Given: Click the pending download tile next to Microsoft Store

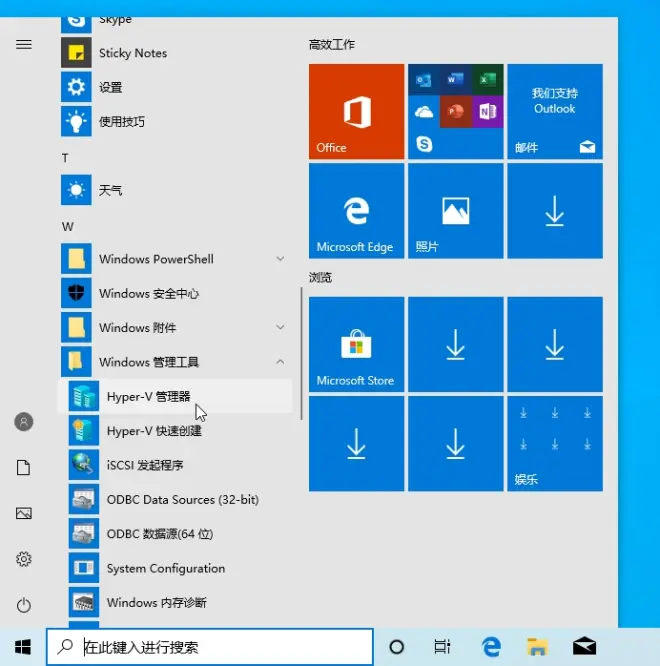Looking at the screenshot, I should (456, 344).
